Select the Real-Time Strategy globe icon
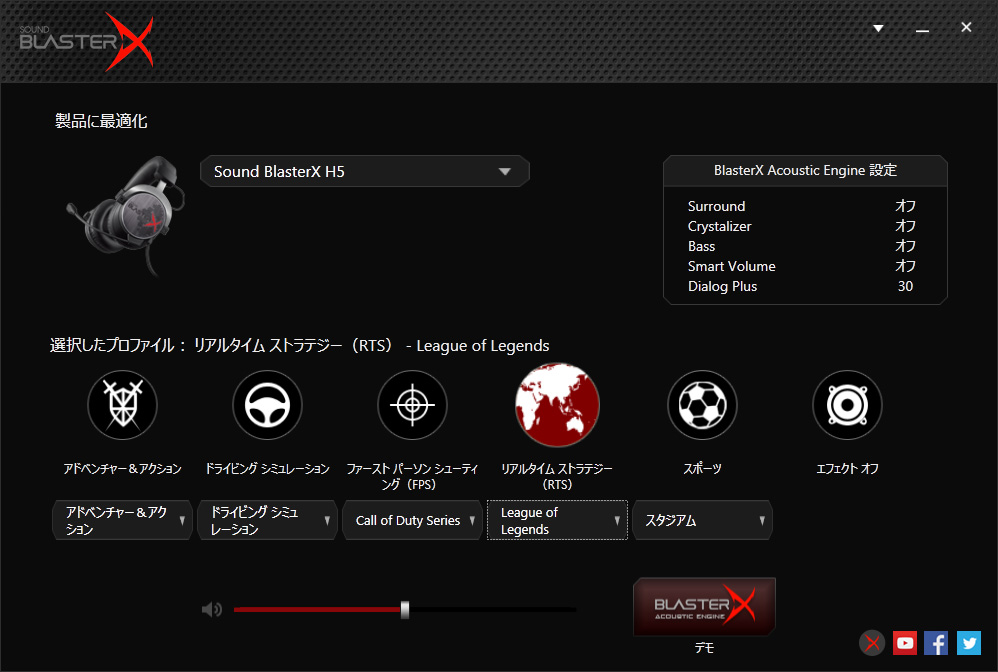This screenshot has height=672, width=998. (x=557, y=405)
